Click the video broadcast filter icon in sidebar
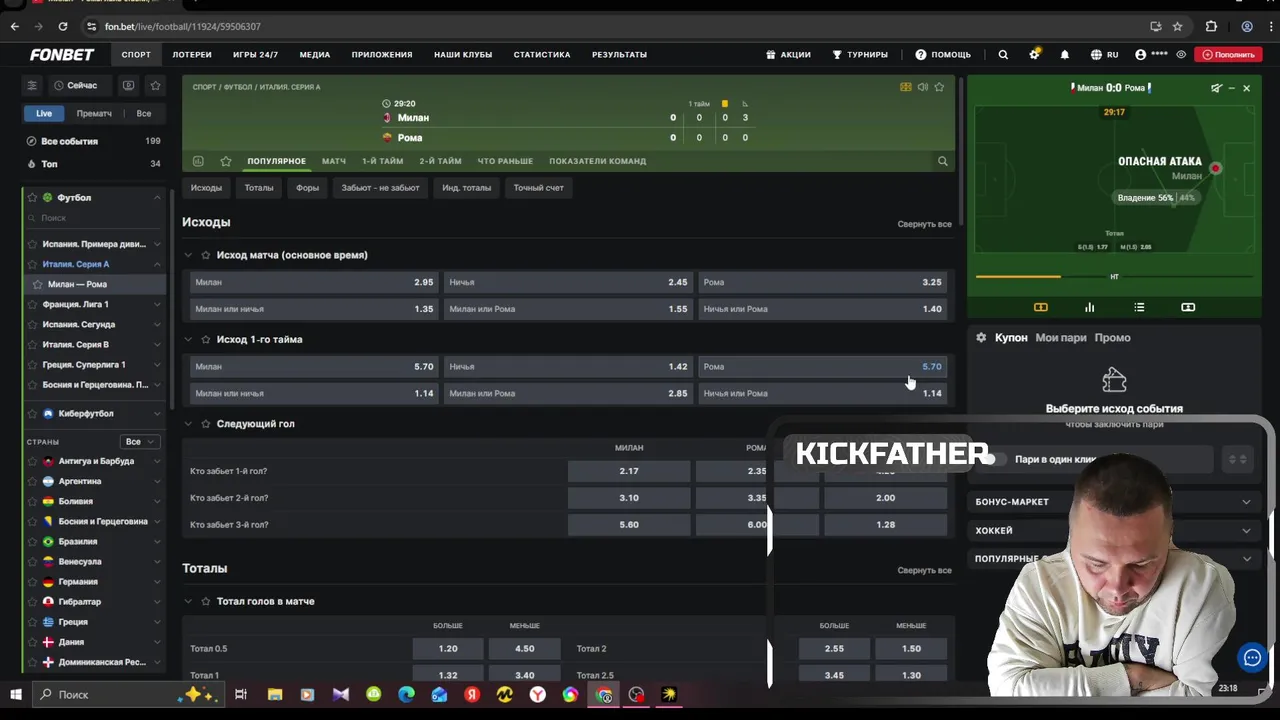 click(x=128, y=86)
